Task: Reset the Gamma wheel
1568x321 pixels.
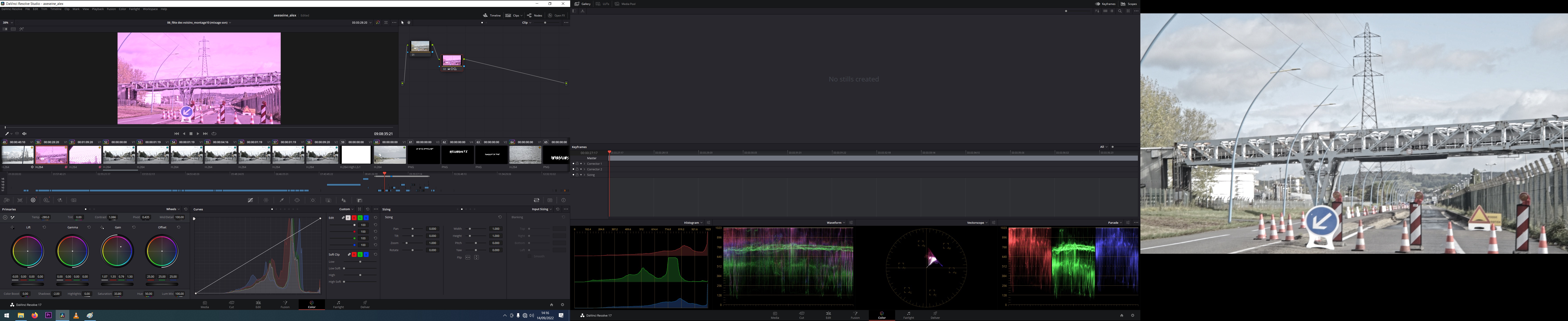Action: [x=89, y=227]
